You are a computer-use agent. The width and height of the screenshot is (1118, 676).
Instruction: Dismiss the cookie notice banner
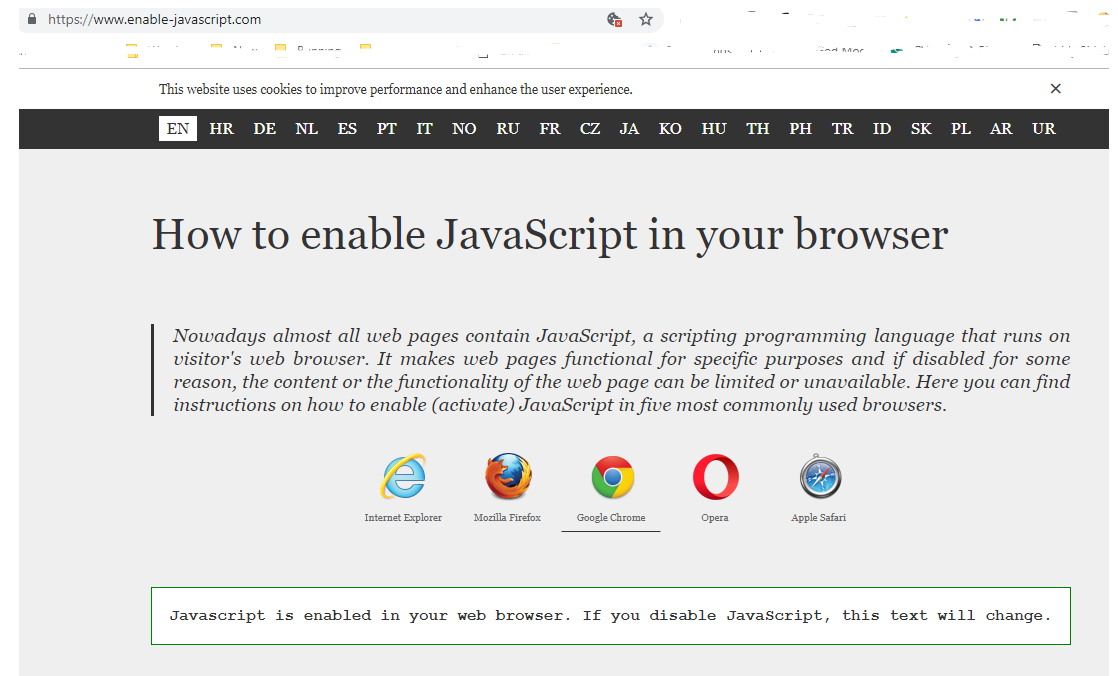pyautogui.click(x=1055, y=88)
